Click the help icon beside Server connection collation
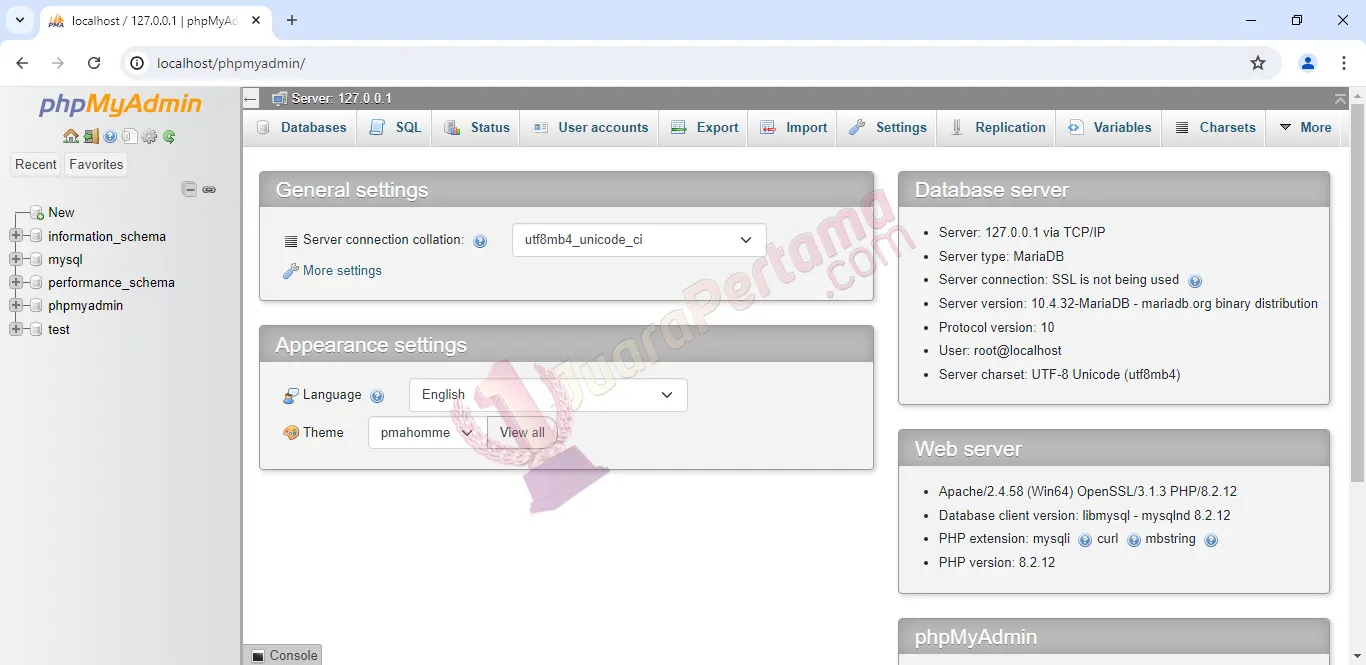The height and width of the screenshot is (665, 1366). [480, 240]
